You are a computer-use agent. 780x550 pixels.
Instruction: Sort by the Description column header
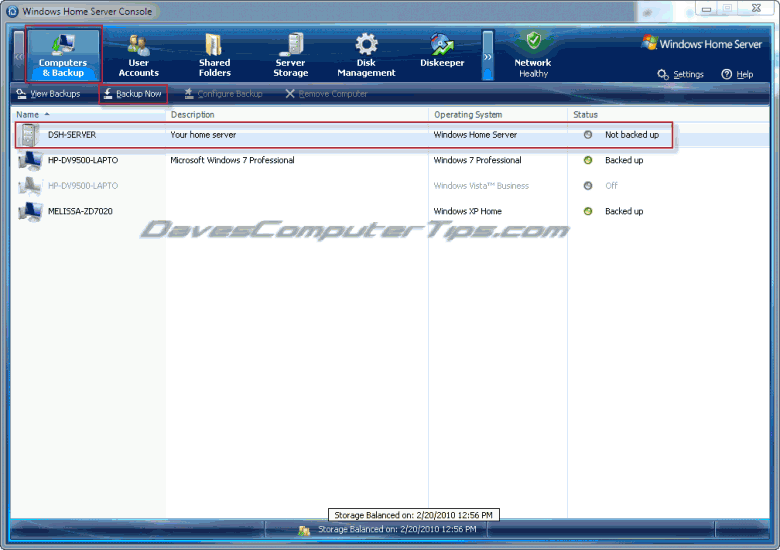[x=296, y=114]
